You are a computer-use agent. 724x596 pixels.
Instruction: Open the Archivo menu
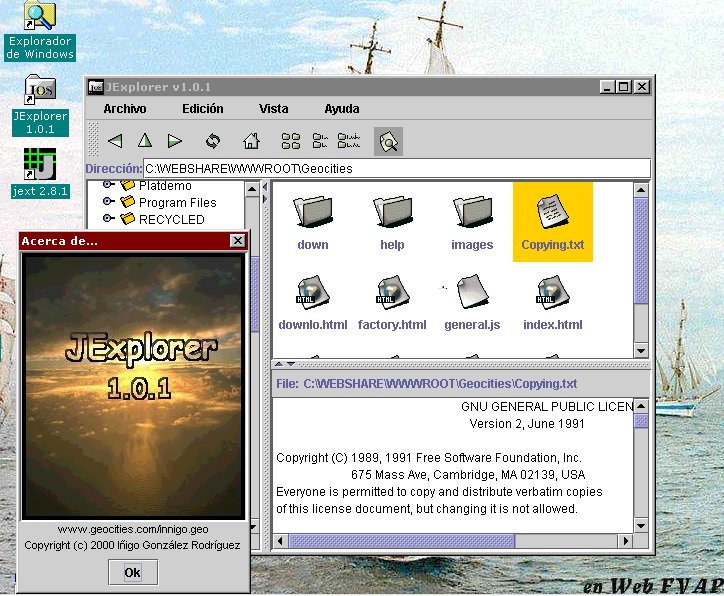pyautogui.click(x=125, y=109)
